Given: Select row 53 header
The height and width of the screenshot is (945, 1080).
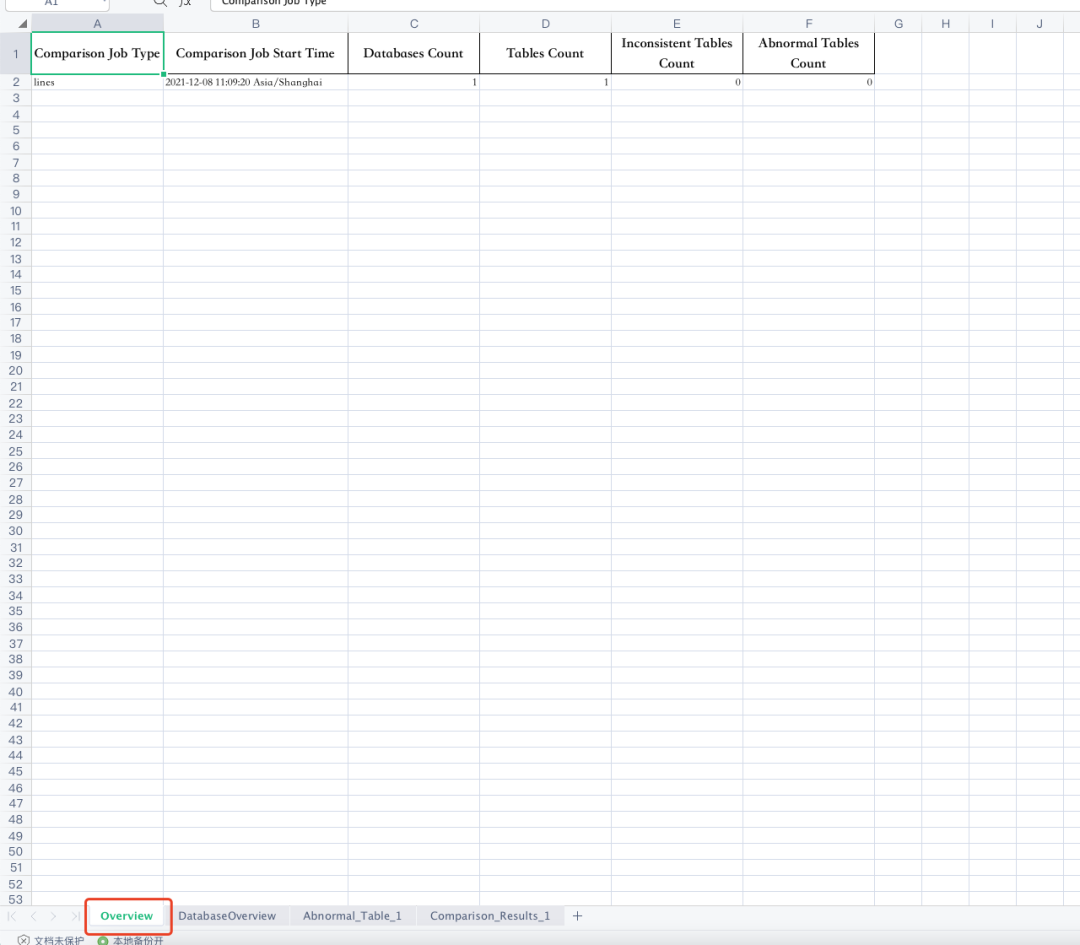Looking at the screenshot, I should (16, 900).
